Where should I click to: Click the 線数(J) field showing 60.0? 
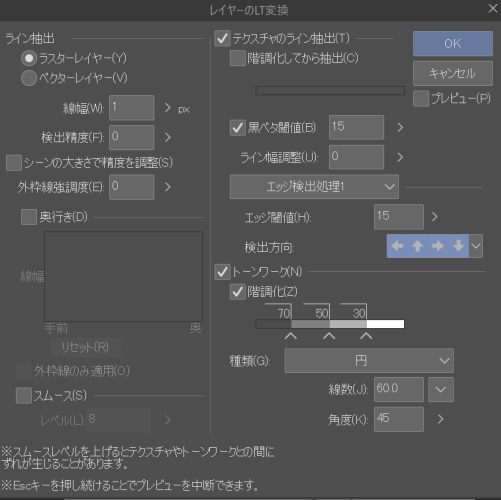(399, 390)
